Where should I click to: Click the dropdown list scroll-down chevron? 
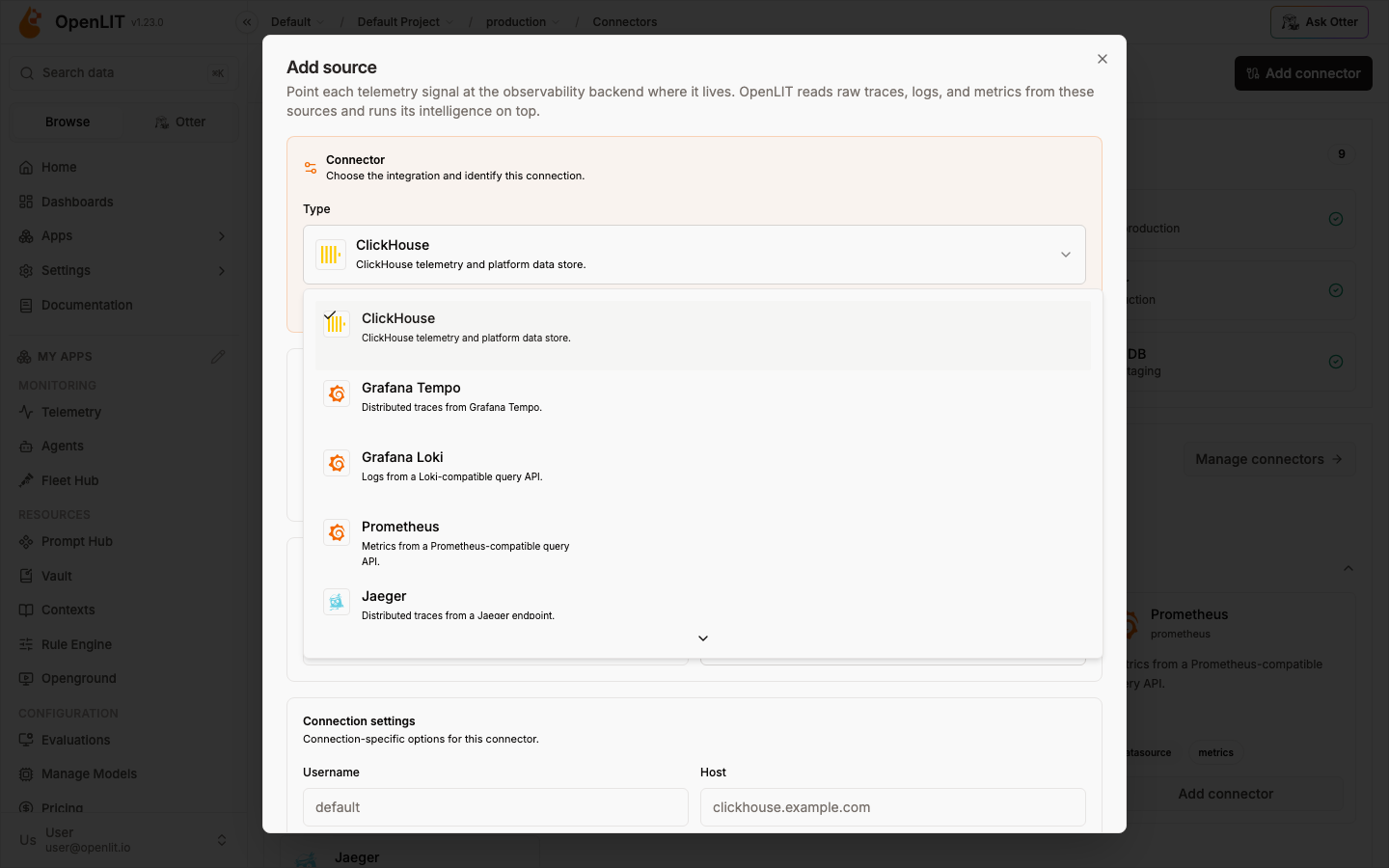click(703, 638)
